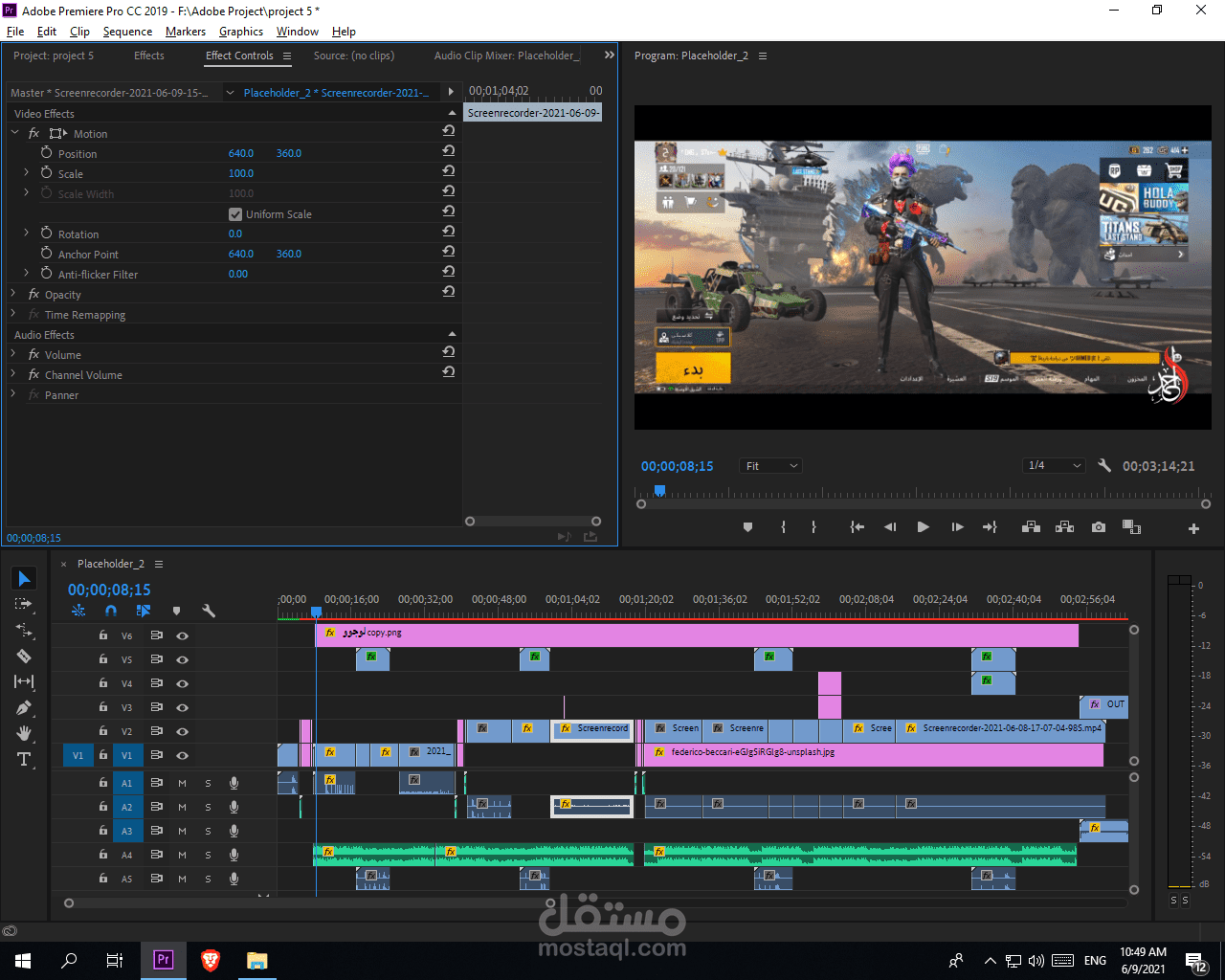Open File Explorer from taskbar
1225x980 pixels.
click(256, 961)
